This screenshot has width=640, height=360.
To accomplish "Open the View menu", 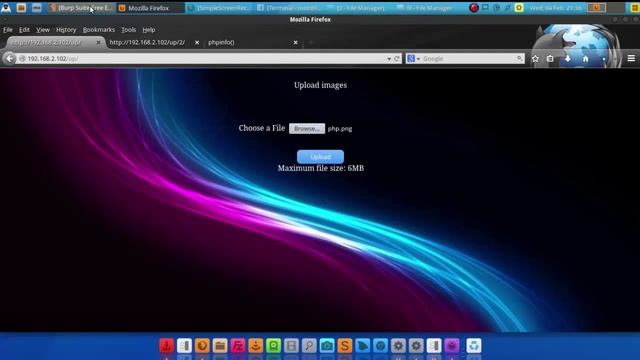I will tap(43, 30).
